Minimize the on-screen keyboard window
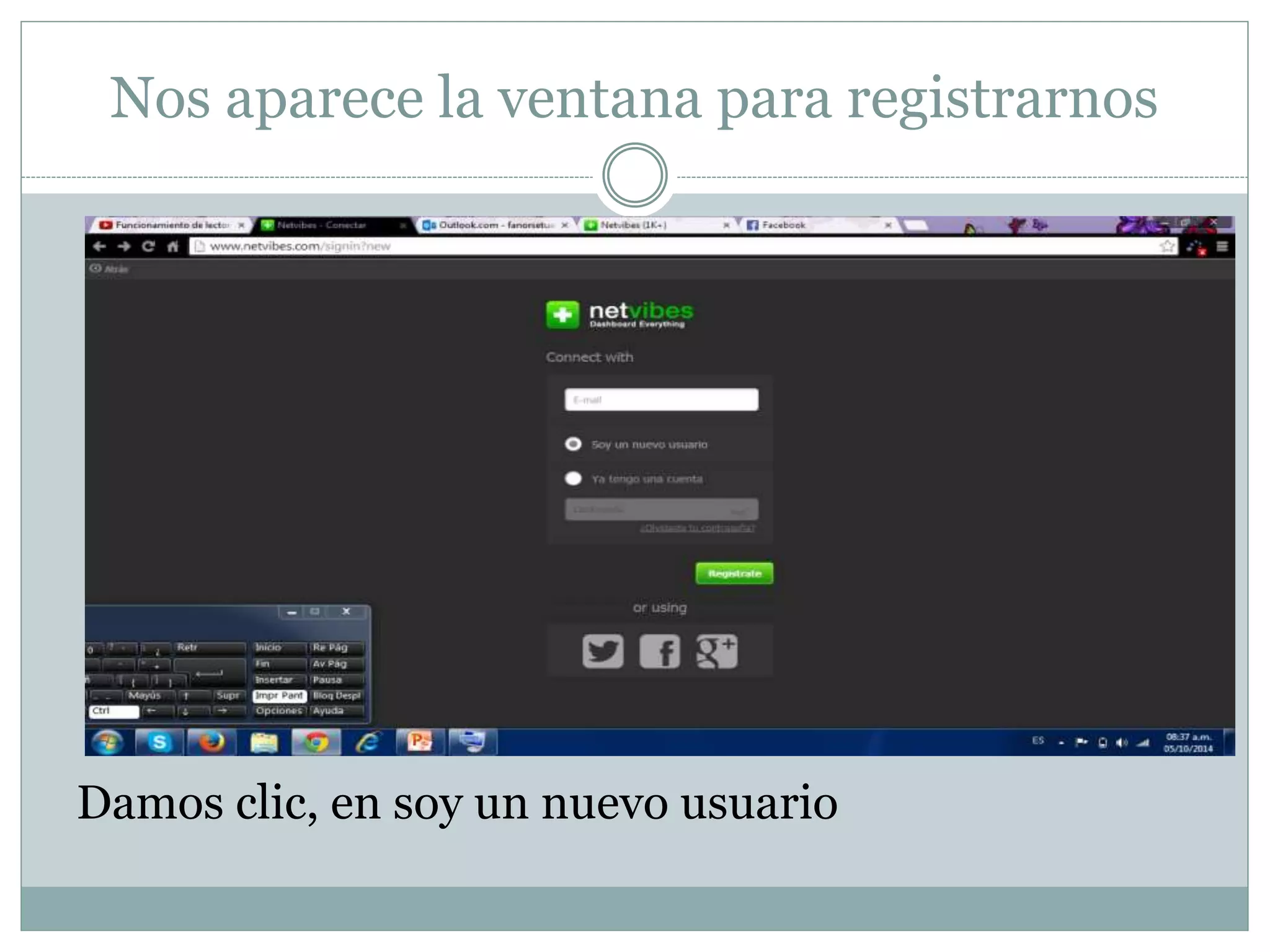Image resolution: width=1270 pixels, height=952 pixels. [291, 612]
